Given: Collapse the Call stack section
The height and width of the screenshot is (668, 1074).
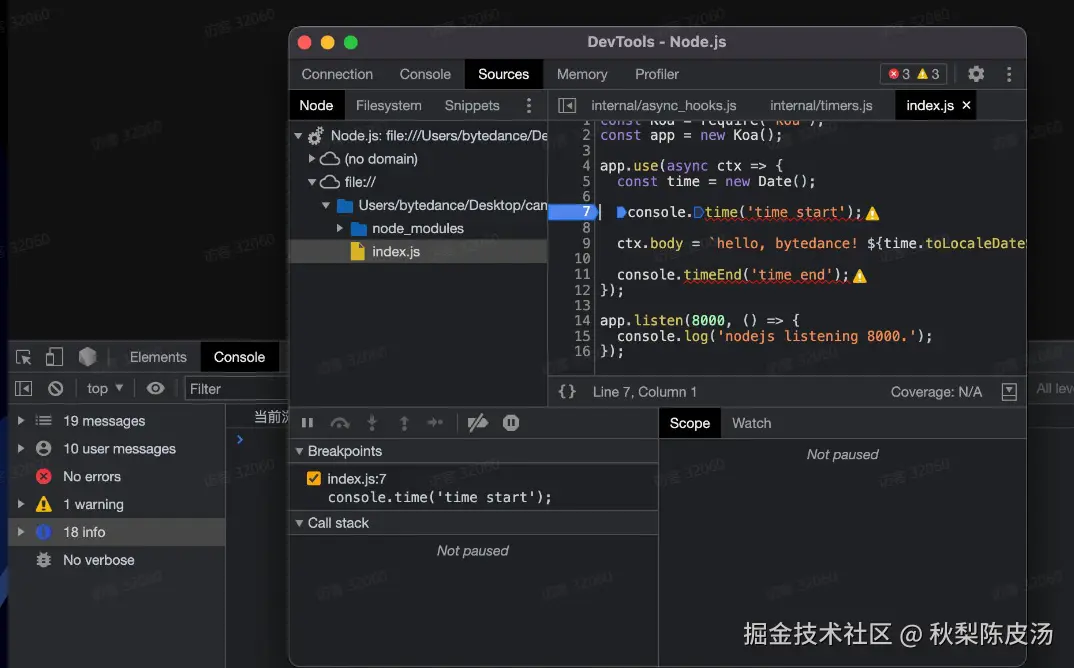Looking at the screenshot, I should tap(299, 523).
